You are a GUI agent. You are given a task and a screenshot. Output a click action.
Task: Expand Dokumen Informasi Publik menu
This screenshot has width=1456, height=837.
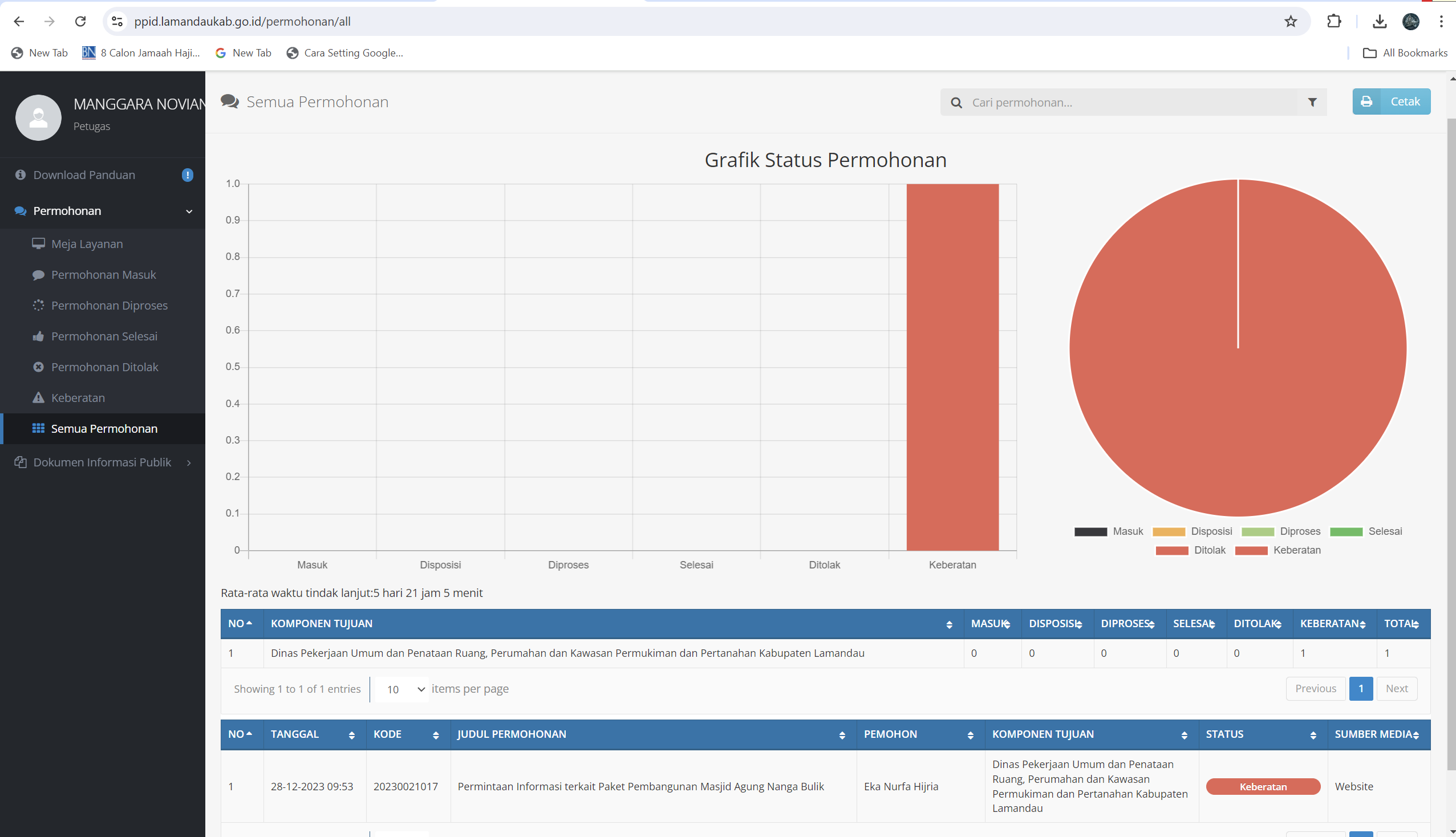(103, 462)
